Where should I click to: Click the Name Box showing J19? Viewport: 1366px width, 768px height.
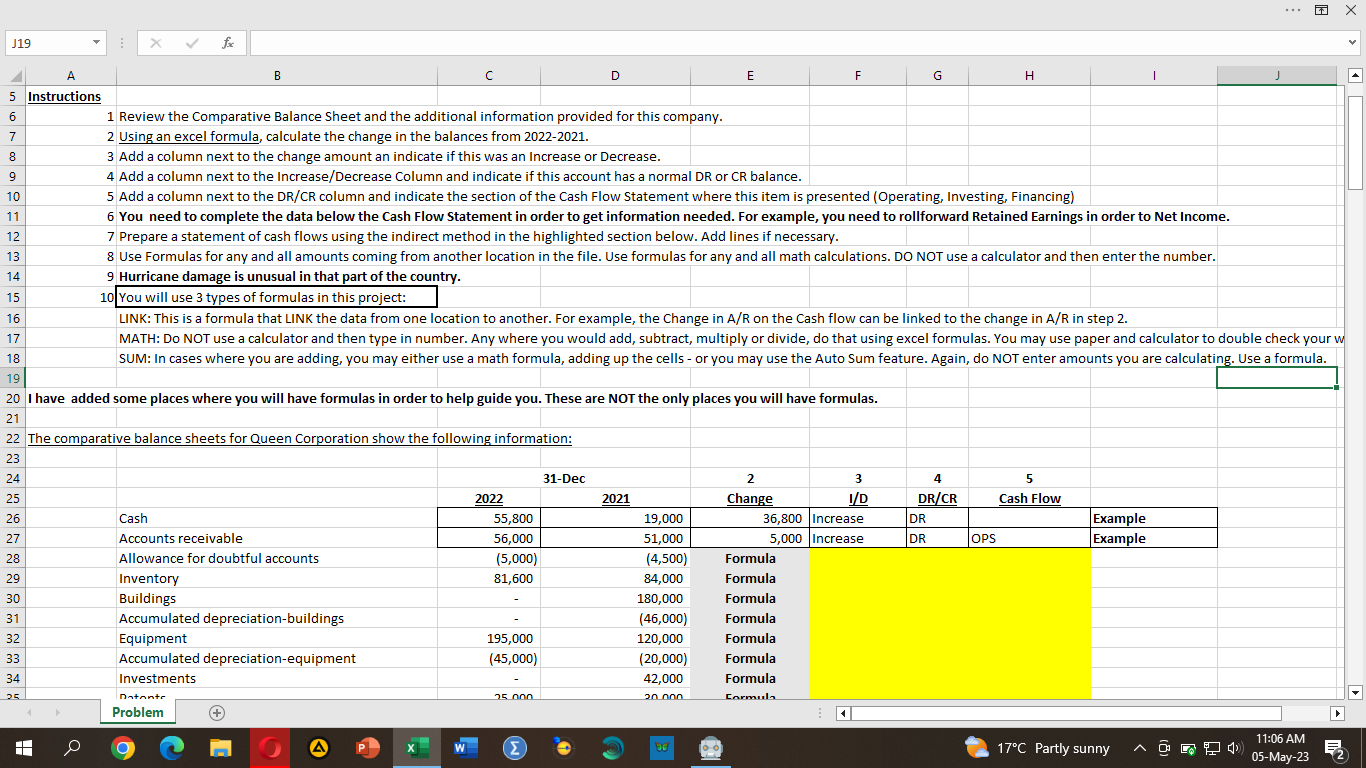[x=47, y=44]
